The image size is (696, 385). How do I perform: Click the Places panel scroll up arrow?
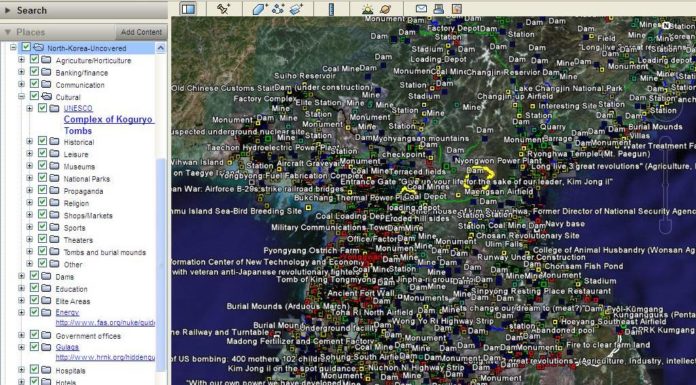click(161, 48)
